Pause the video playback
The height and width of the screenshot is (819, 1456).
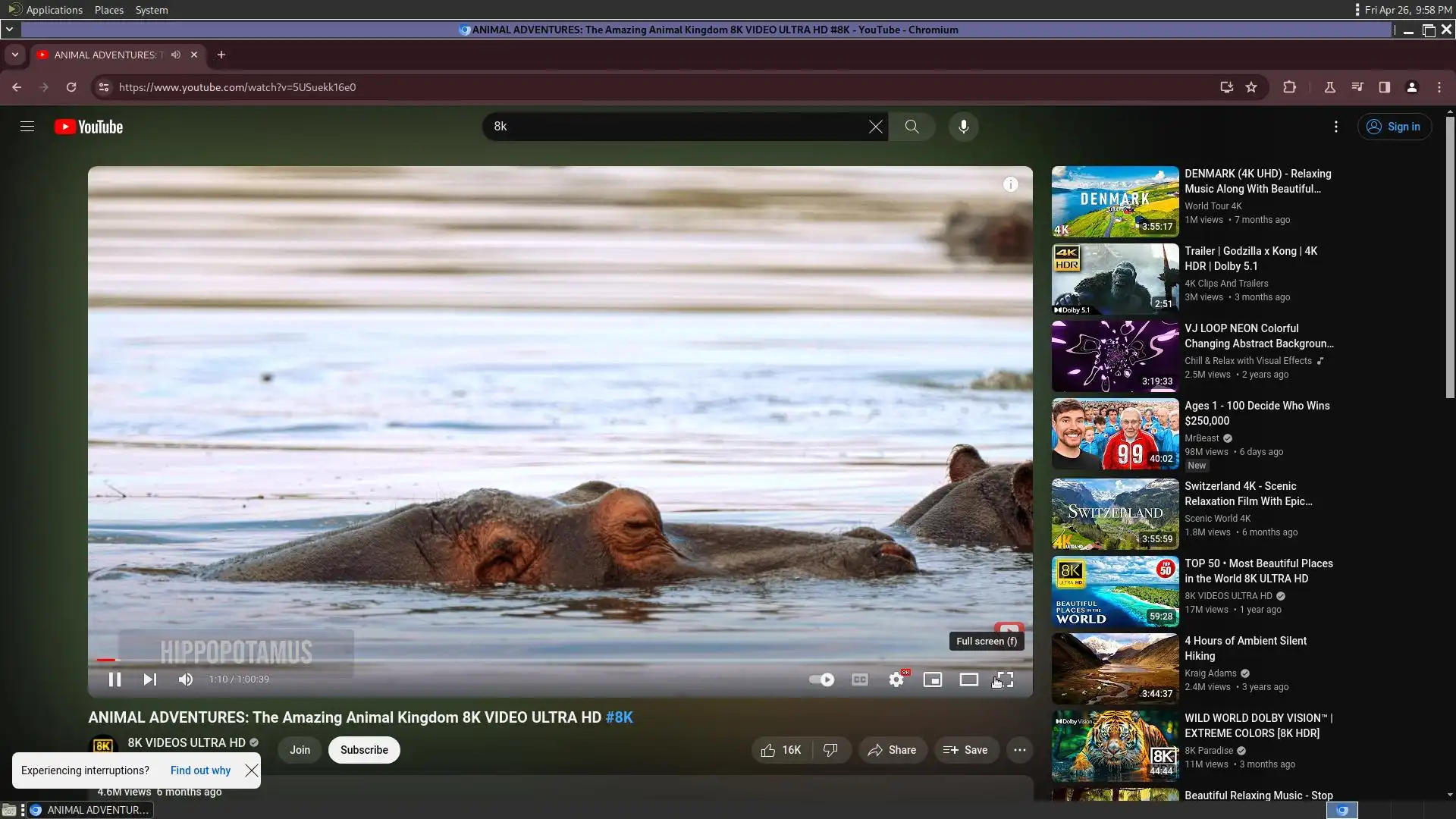coord(115,679)
